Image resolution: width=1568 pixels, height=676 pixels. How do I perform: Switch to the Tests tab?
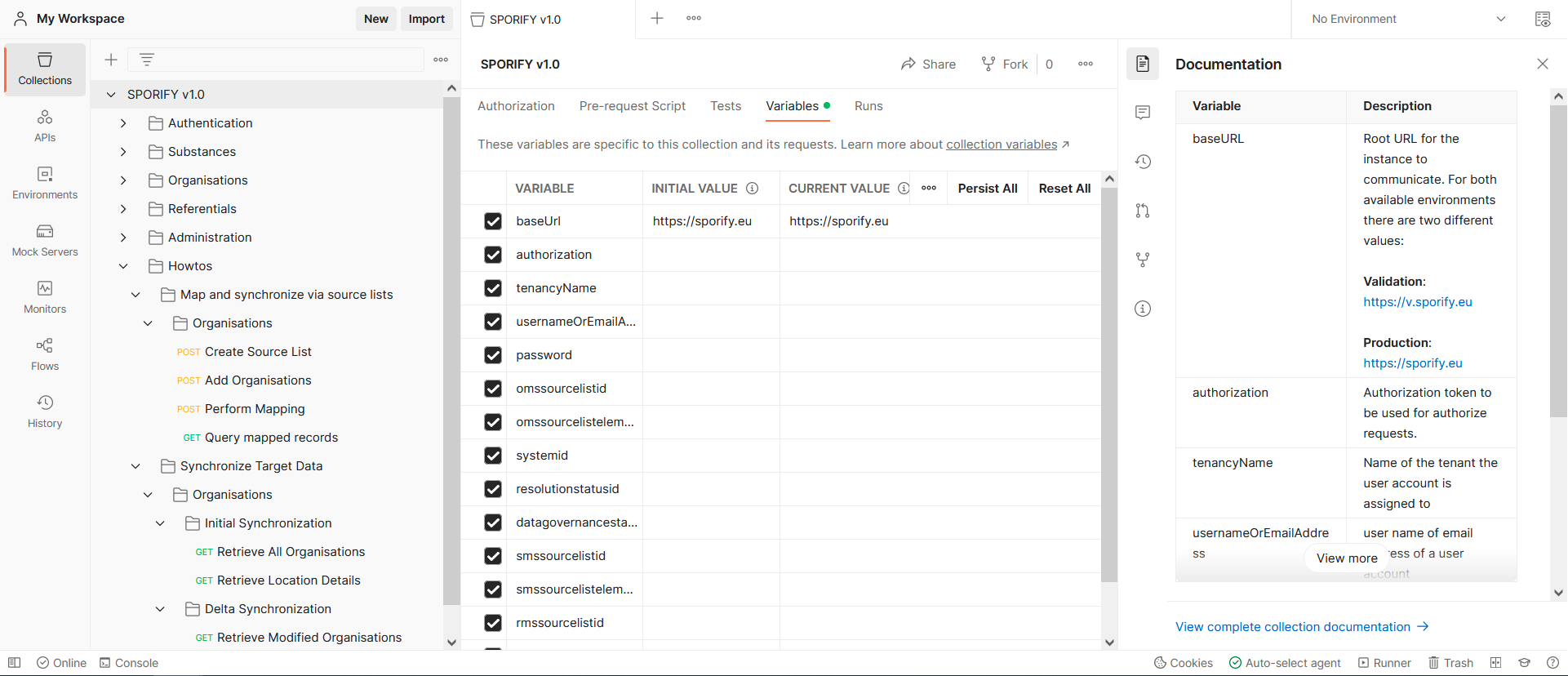click(x=725, y=106)
